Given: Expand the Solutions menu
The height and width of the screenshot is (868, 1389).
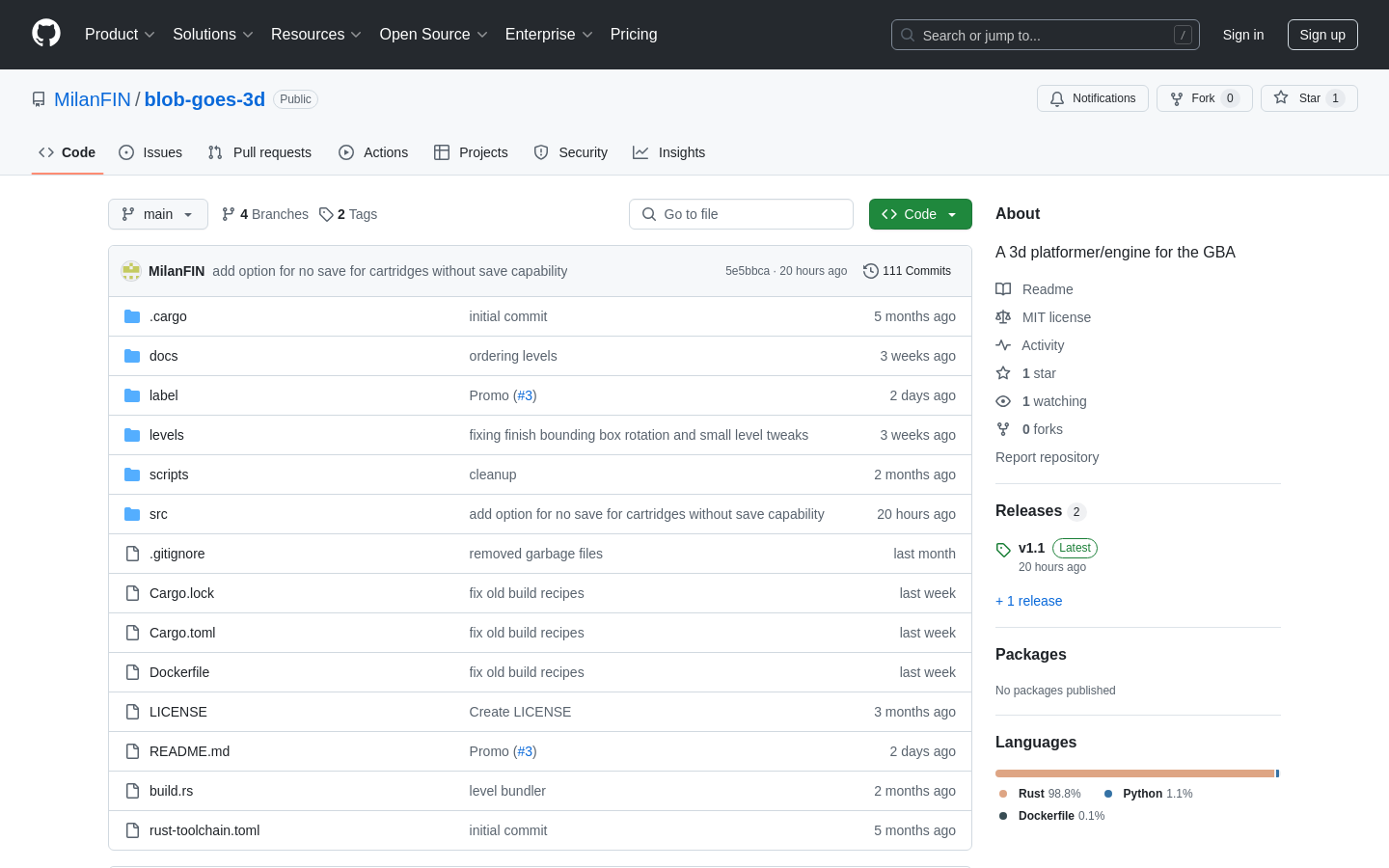Looking at the screenshot, I should coord(213,34).
